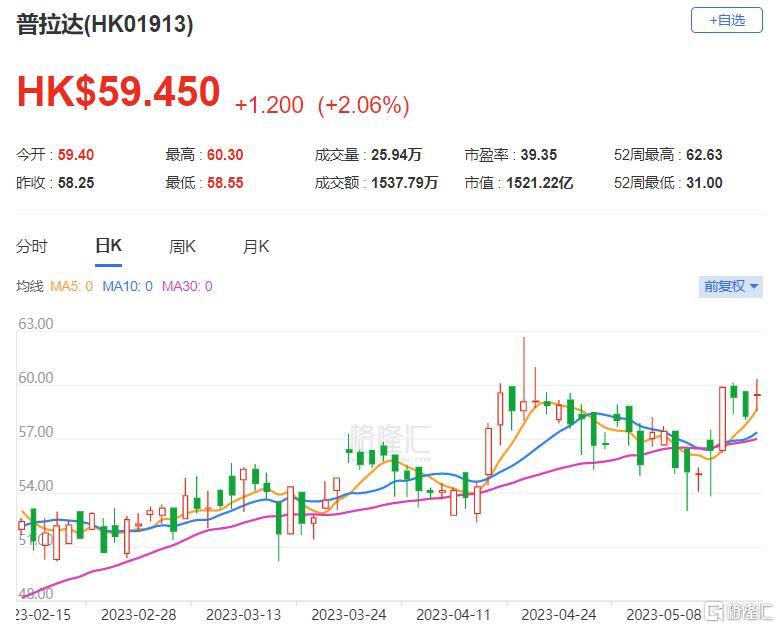Open the 月K monthly chart tab
The height and width of the screenshot is (628, 779).
(256, 246)
